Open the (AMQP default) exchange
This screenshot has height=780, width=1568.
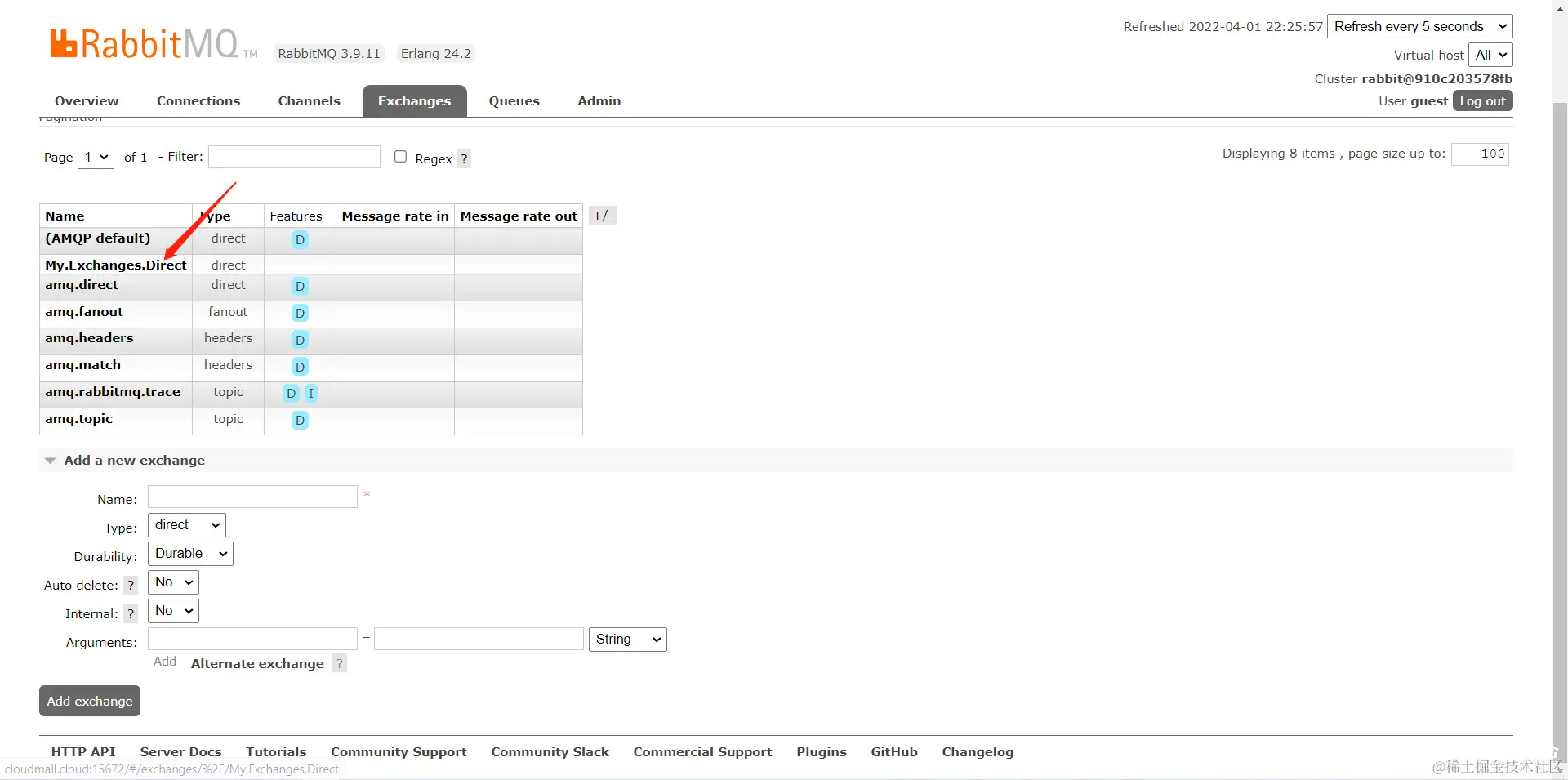pos(98,238)
